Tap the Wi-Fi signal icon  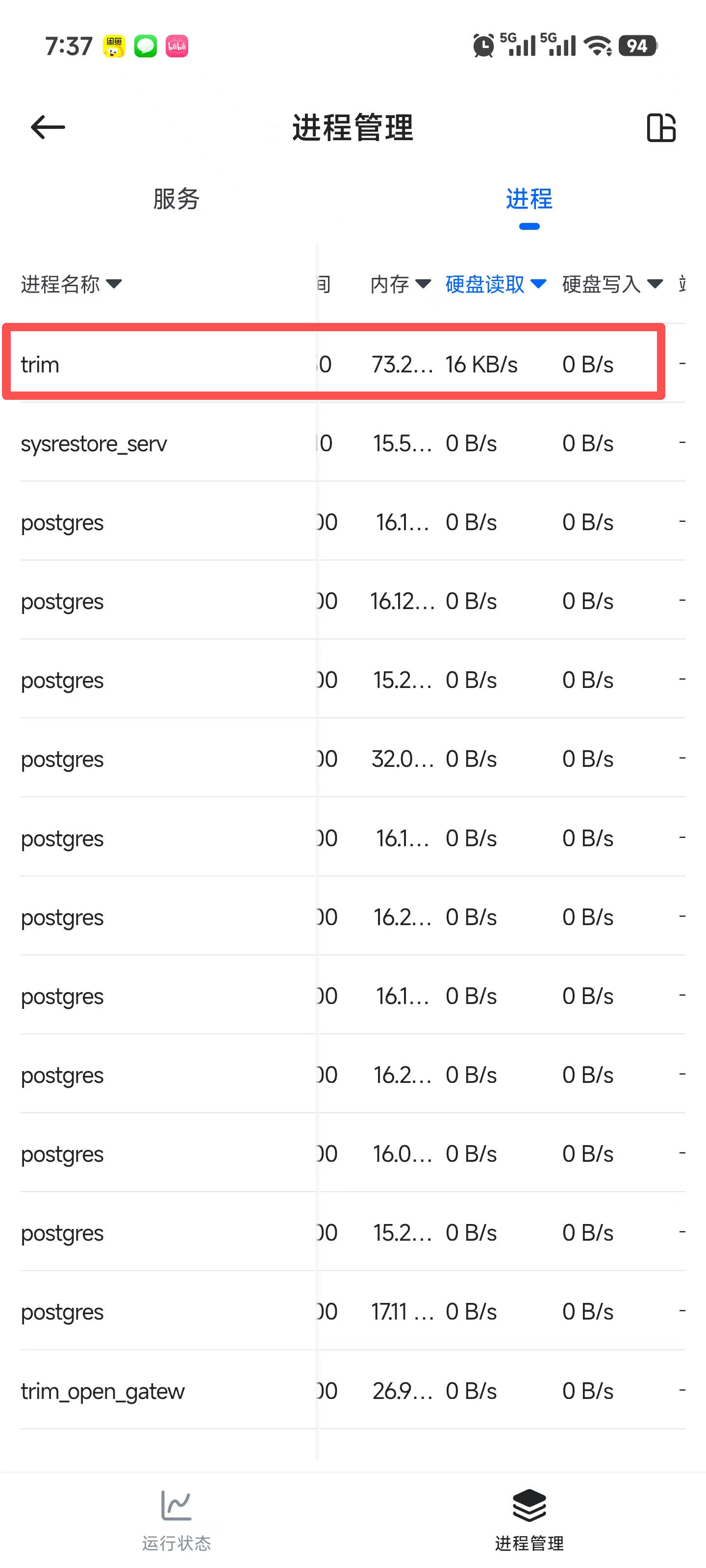tap(598, 46)
